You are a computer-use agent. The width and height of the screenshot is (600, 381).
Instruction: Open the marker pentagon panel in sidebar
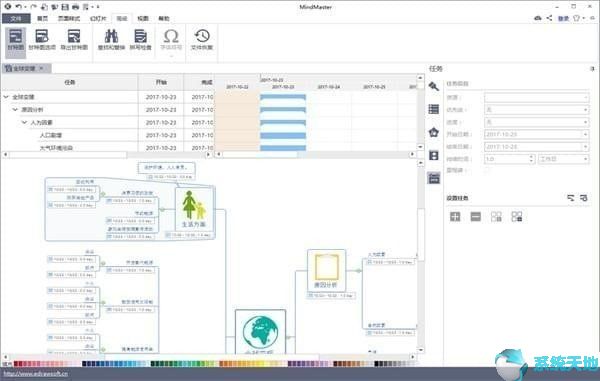(434, 132)
